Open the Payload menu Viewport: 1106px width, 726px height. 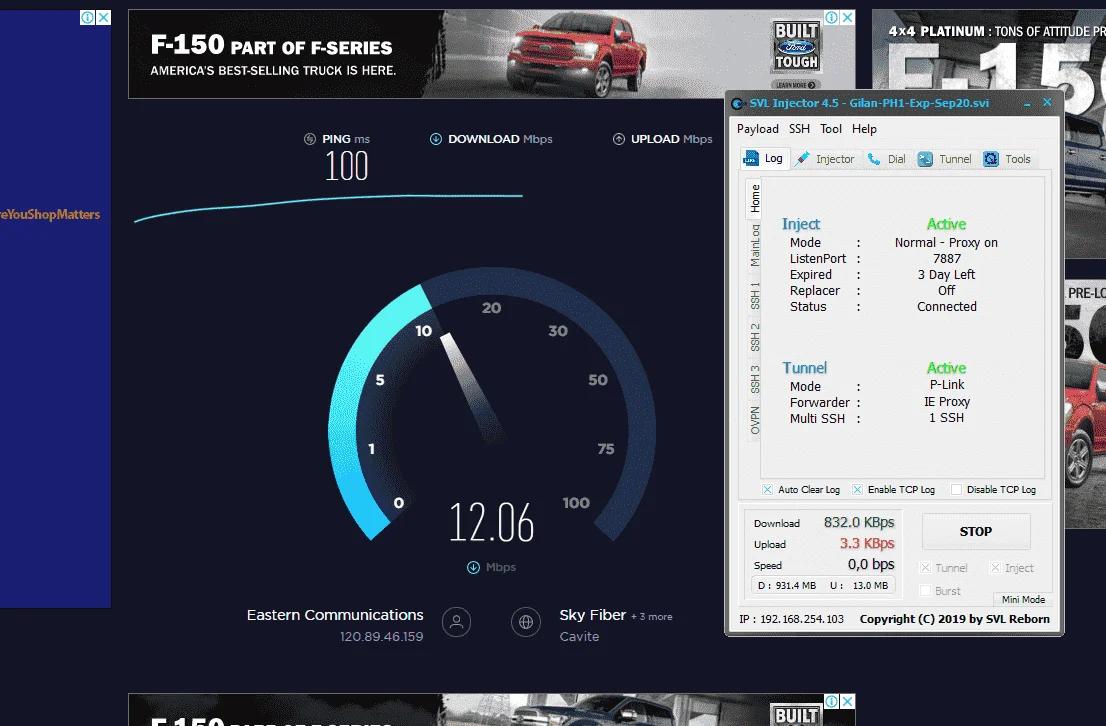758,129
